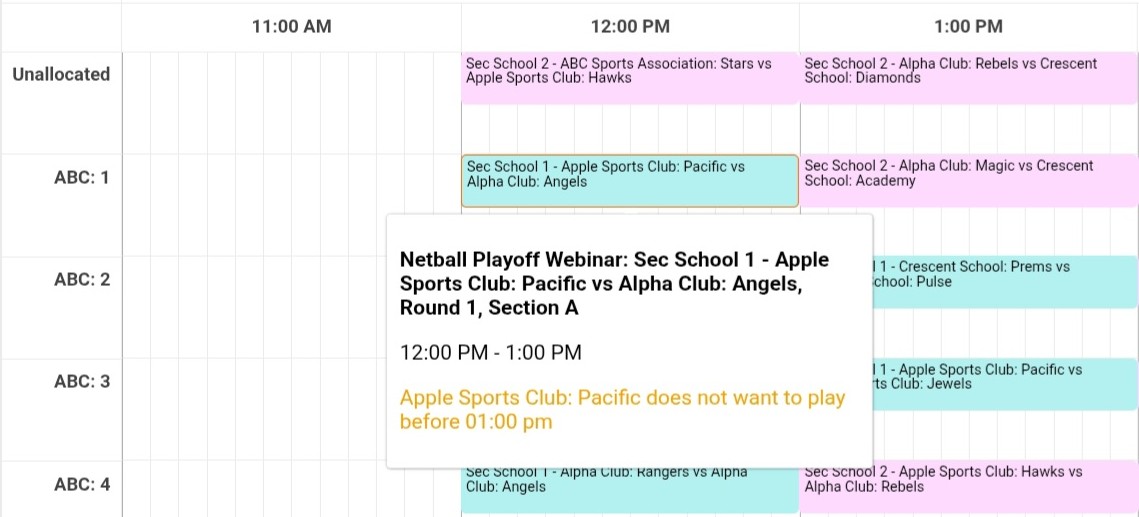Click the 11:00 AM time column header
The width and height of the screenshot is (1139, 517).
pyautogui.click(x=291, y=27)
